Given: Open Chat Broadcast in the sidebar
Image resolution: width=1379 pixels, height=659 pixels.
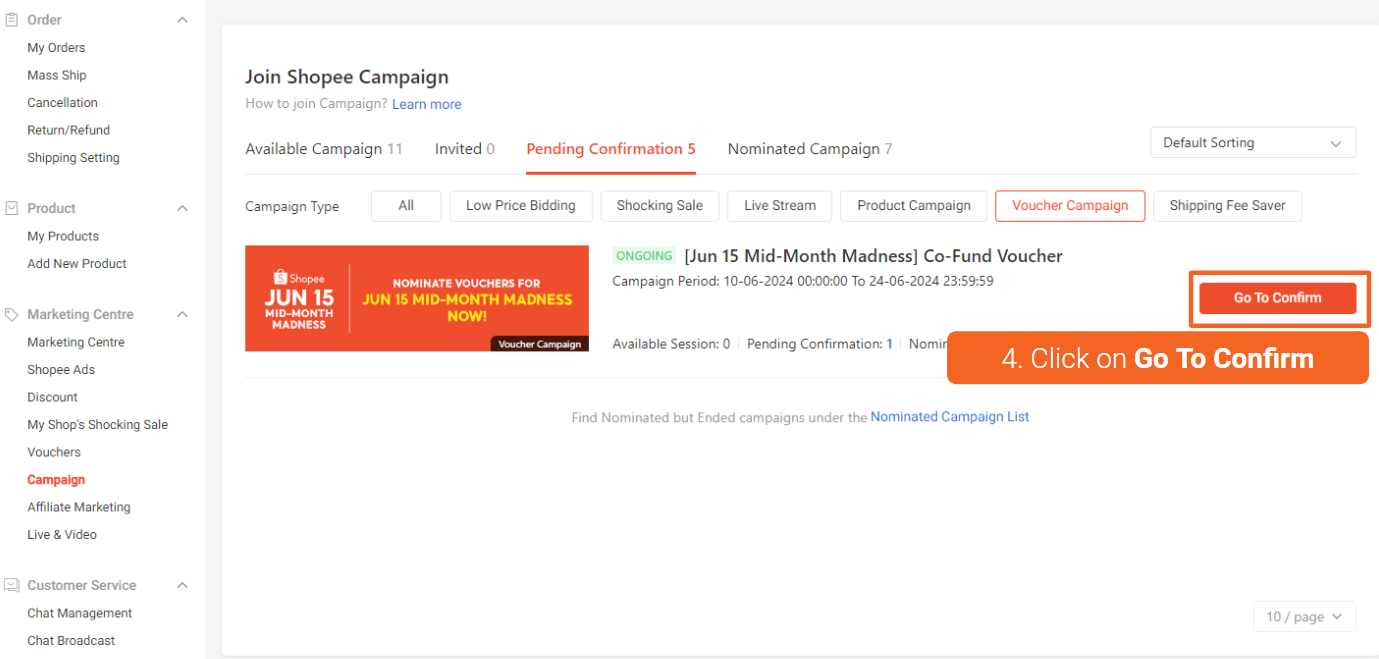Looking at the screenshot, I should tap(69, 640).
